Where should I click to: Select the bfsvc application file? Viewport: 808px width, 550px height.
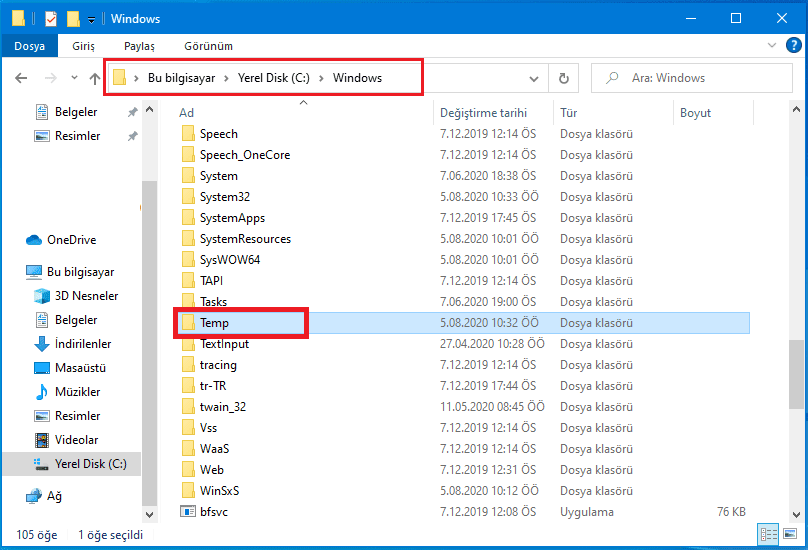213,512
